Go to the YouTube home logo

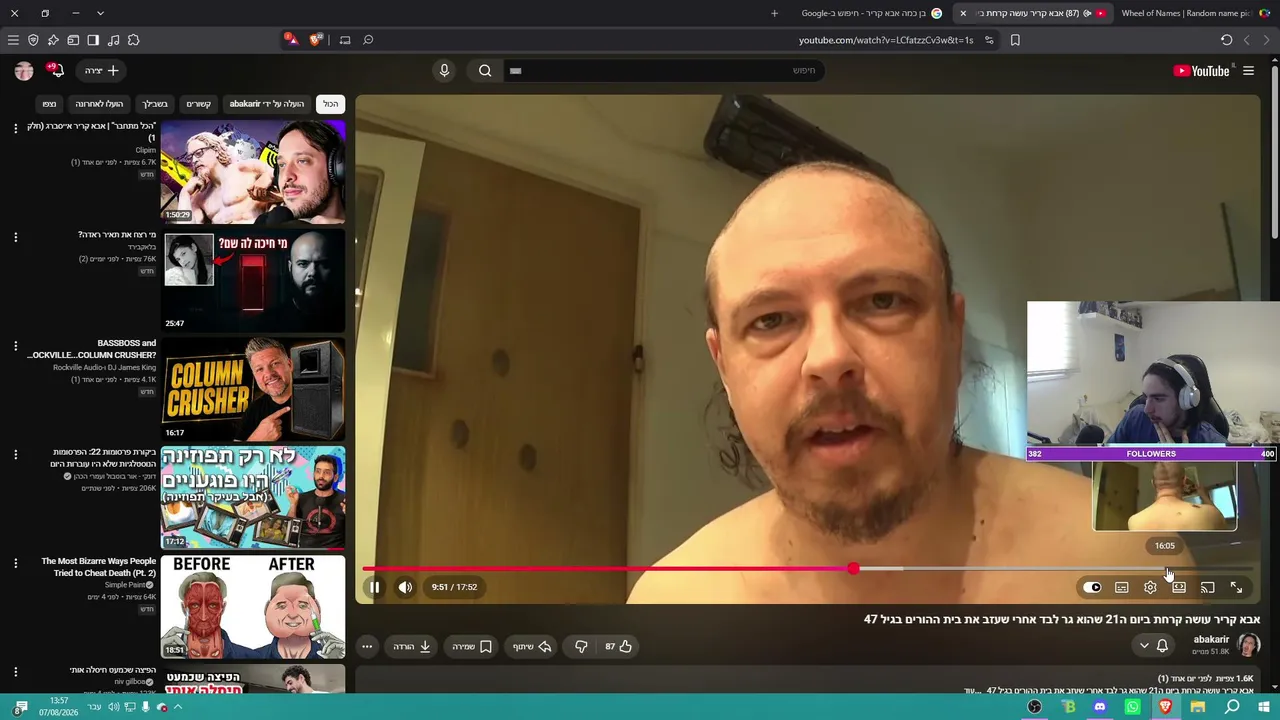[1202, 71]
